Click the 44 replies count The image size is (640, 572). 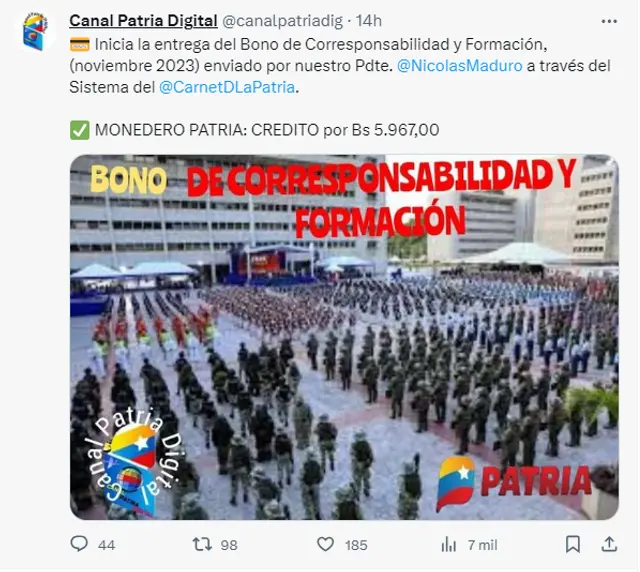pos(107,545)
